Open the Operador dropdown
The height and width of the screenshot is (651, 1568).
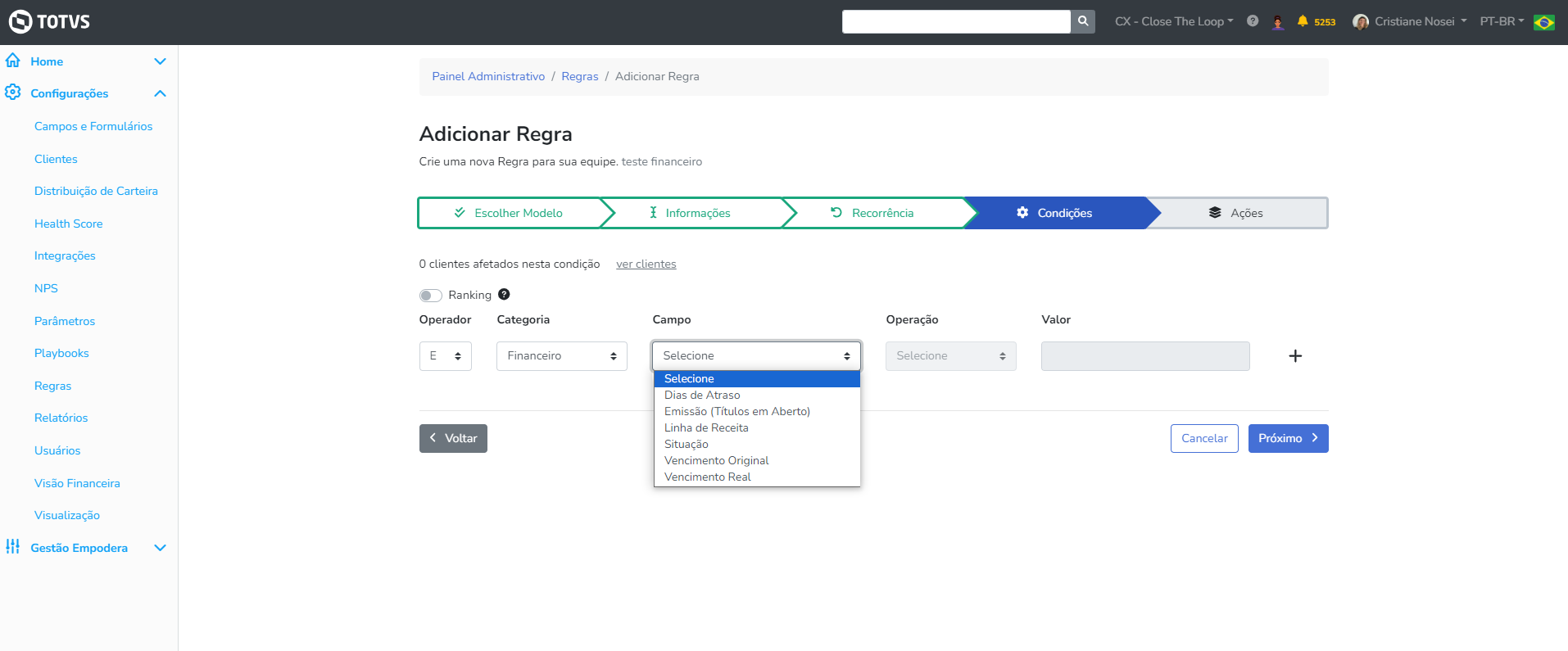(x=445, y=356)
